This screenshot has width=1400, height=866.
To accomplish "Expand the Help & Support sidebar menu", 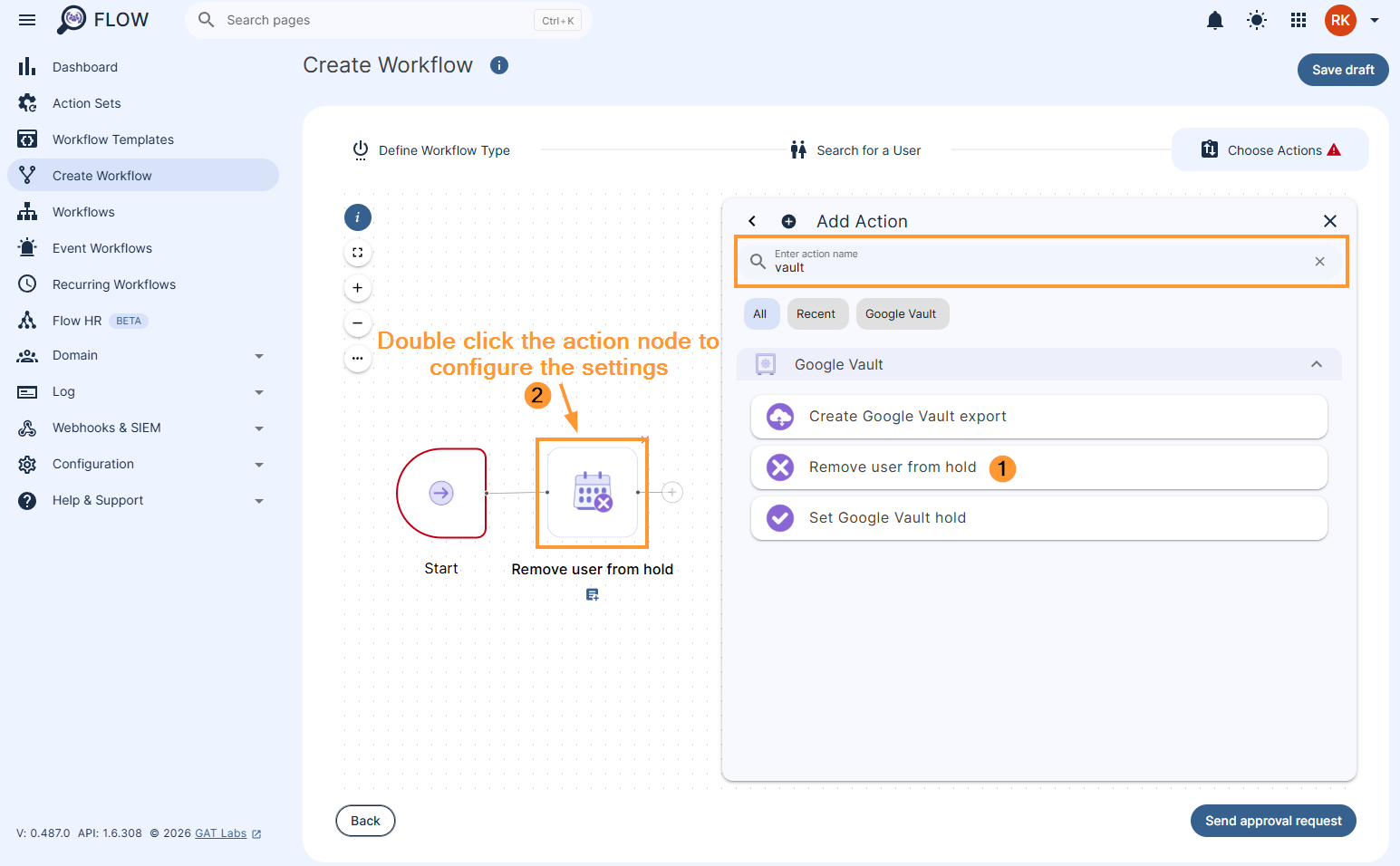I will (x=143, y=501).
